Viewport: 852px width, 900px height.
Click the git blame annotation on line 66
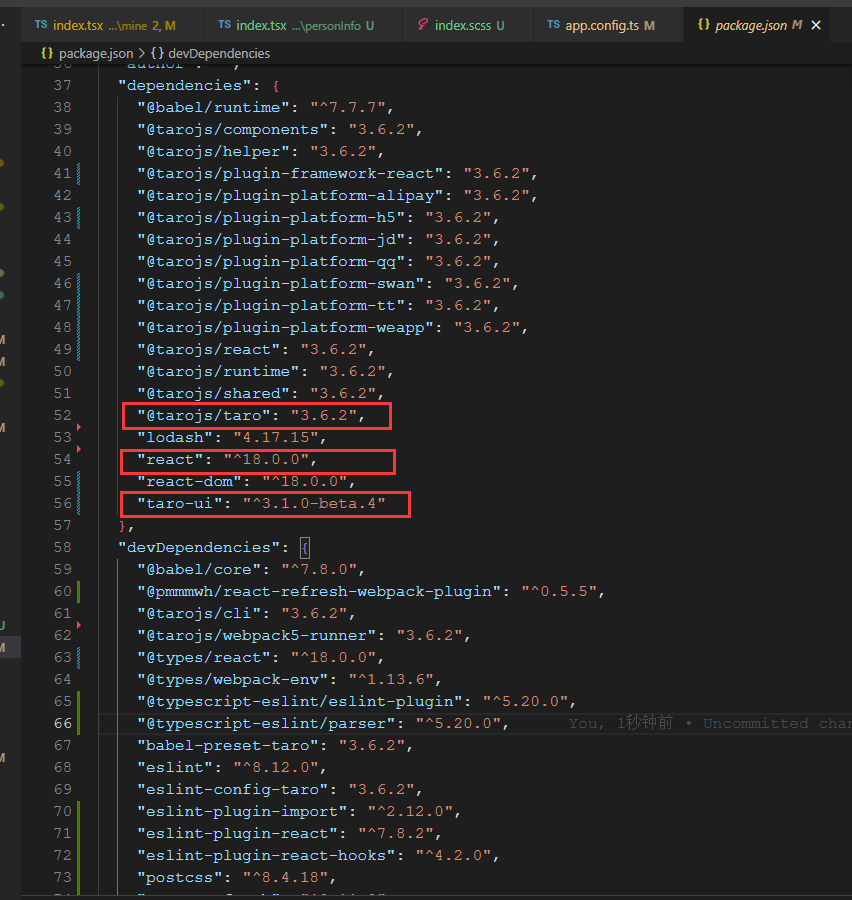pyautogui.click(x=710, y=723)
